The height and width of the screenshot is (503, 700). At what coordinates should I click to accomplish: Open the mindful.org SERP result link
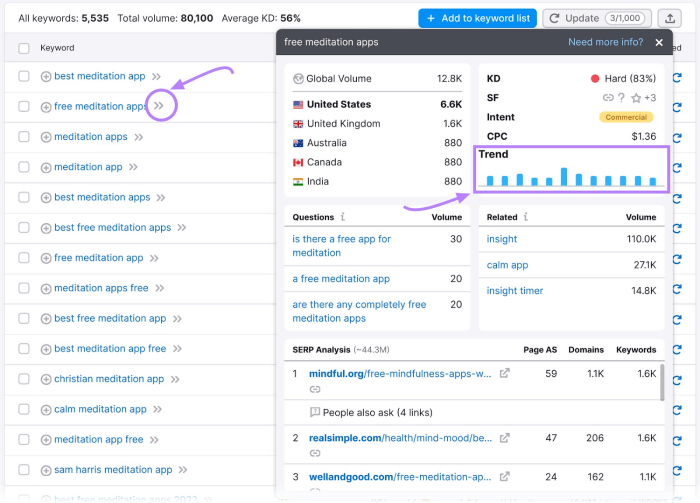[400, 374]
